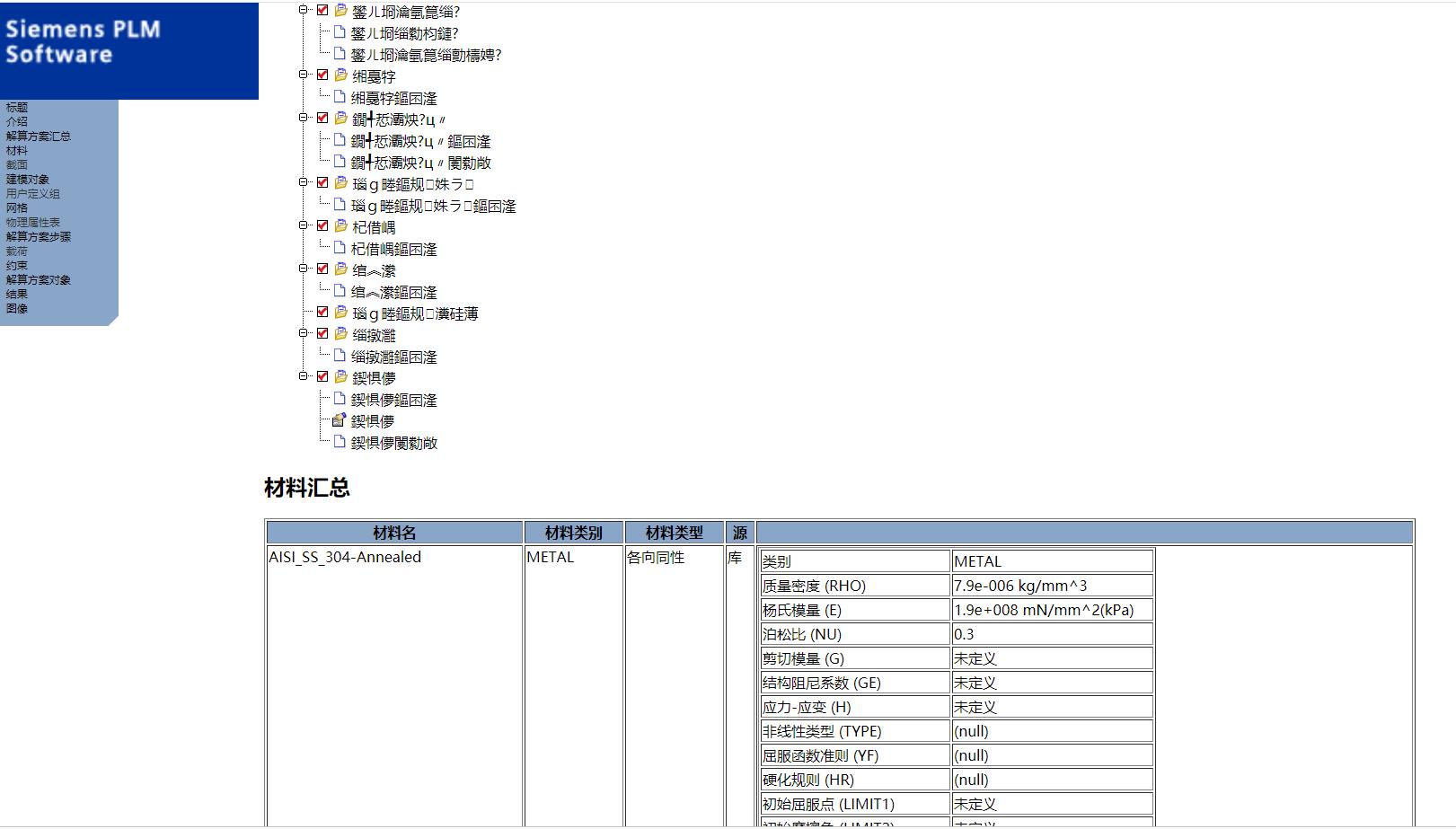Click folder icon of 杞借嵎 node
This screenshot has height=829, width=1456.
pos(341,226)
